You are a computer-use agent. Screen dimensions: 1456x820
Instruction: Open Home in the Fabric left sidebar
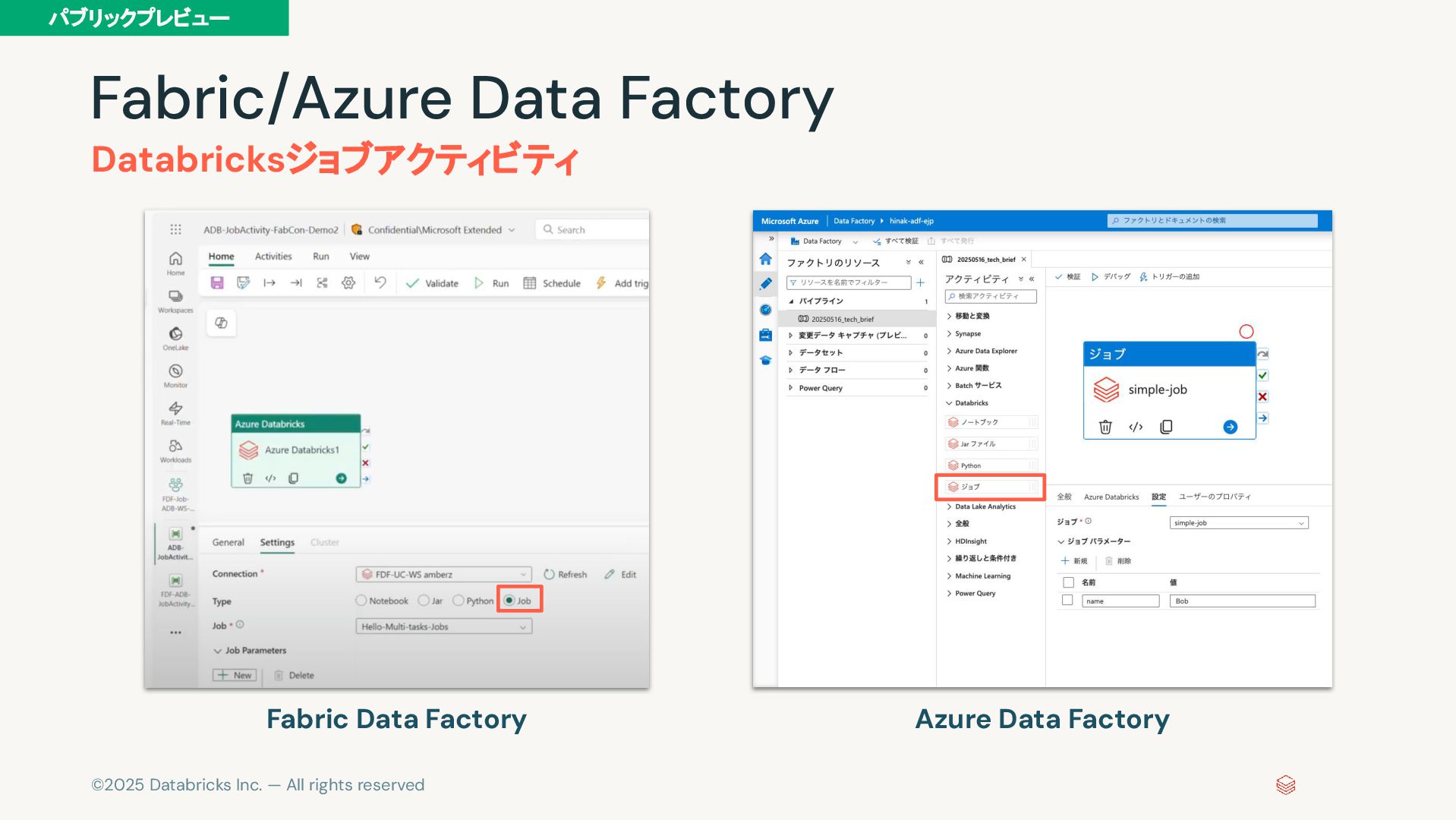click(x=175, y=263)
